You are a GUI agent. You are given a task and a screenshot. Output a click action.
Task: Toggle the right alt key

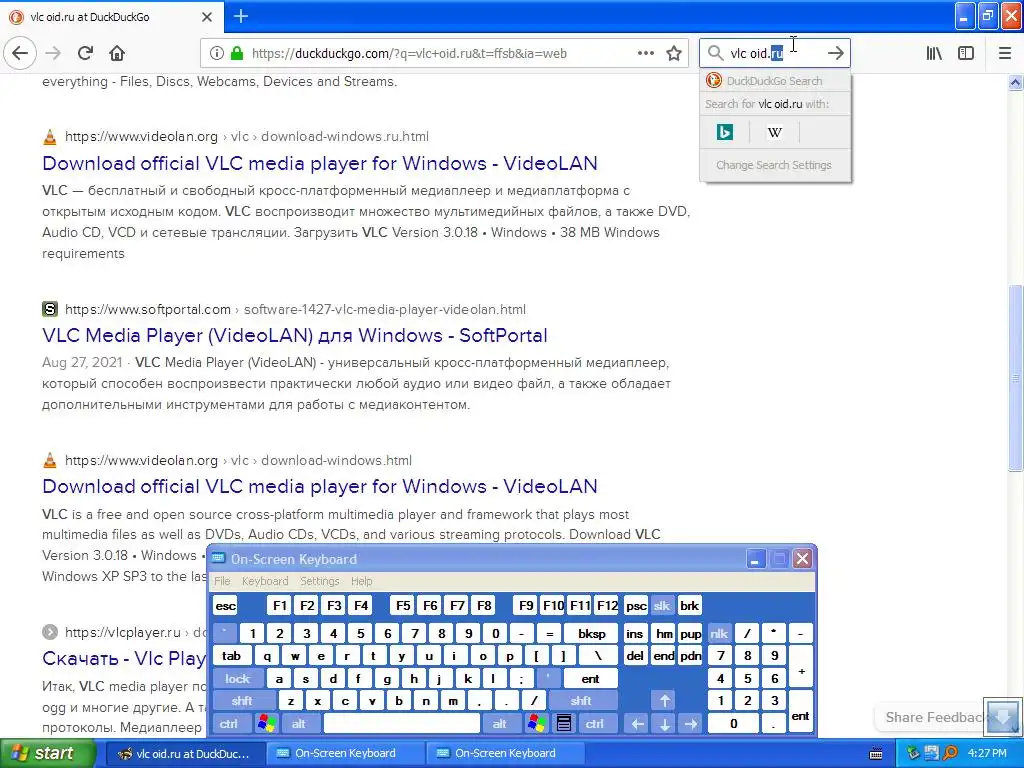tap(500, 724)
